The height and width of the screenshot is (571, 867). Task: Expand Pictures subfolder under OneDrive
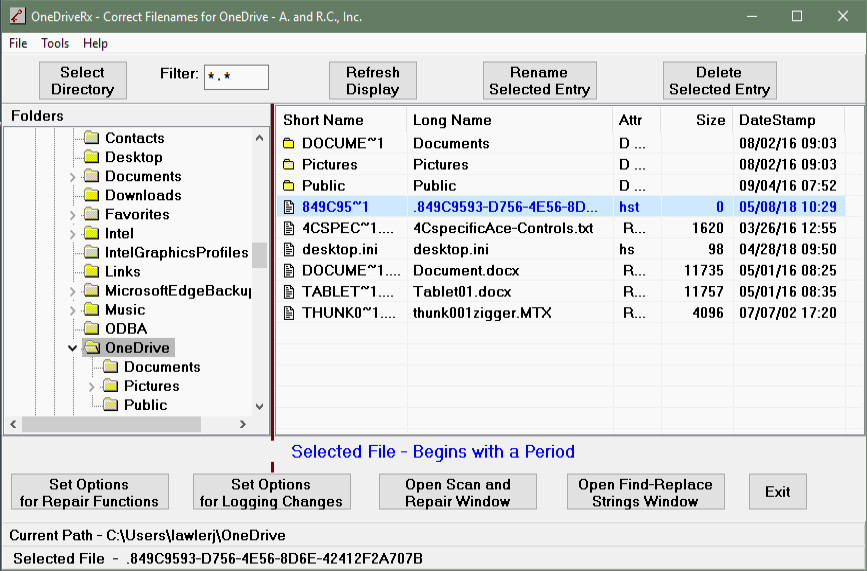pyautogui.click(x=92, y=386)
